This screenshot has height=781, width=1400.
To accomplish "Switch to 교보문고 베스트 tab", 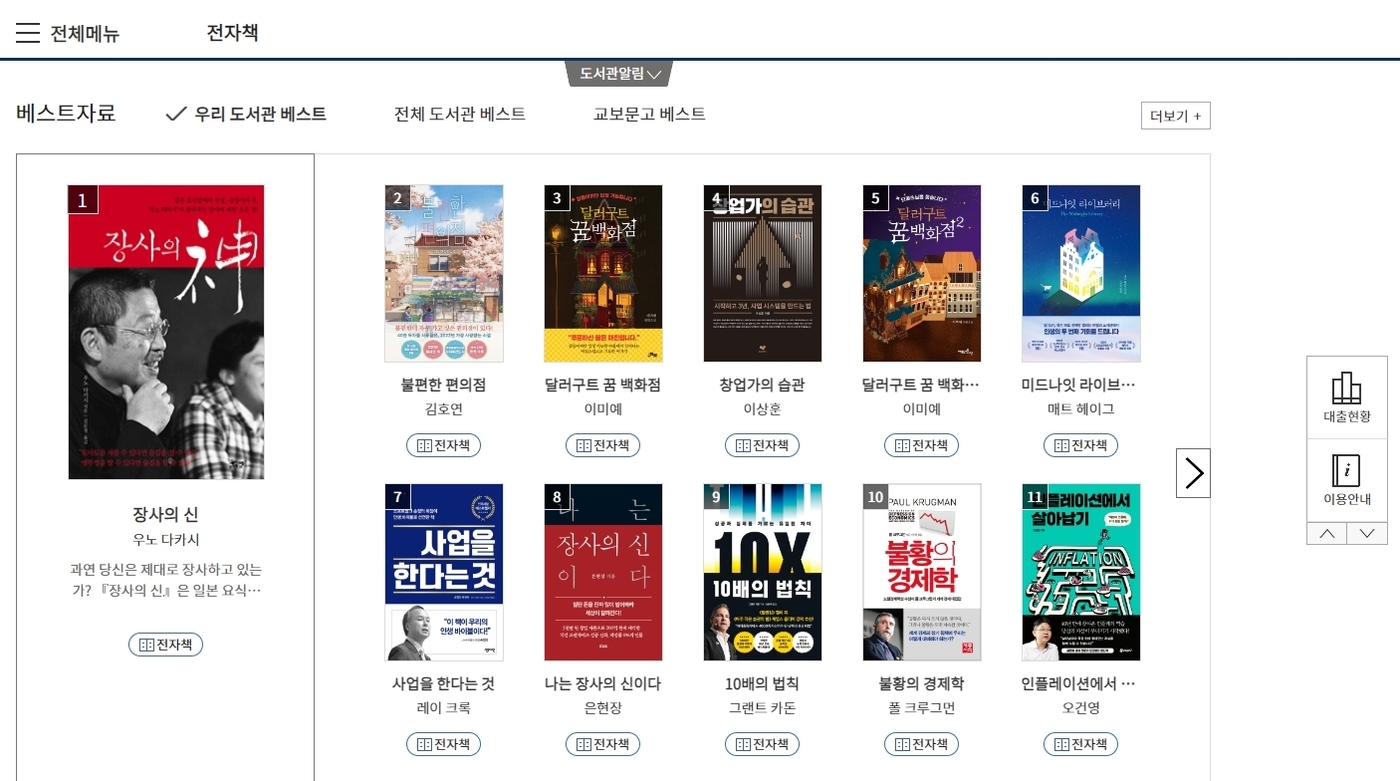I will [649, 114].
